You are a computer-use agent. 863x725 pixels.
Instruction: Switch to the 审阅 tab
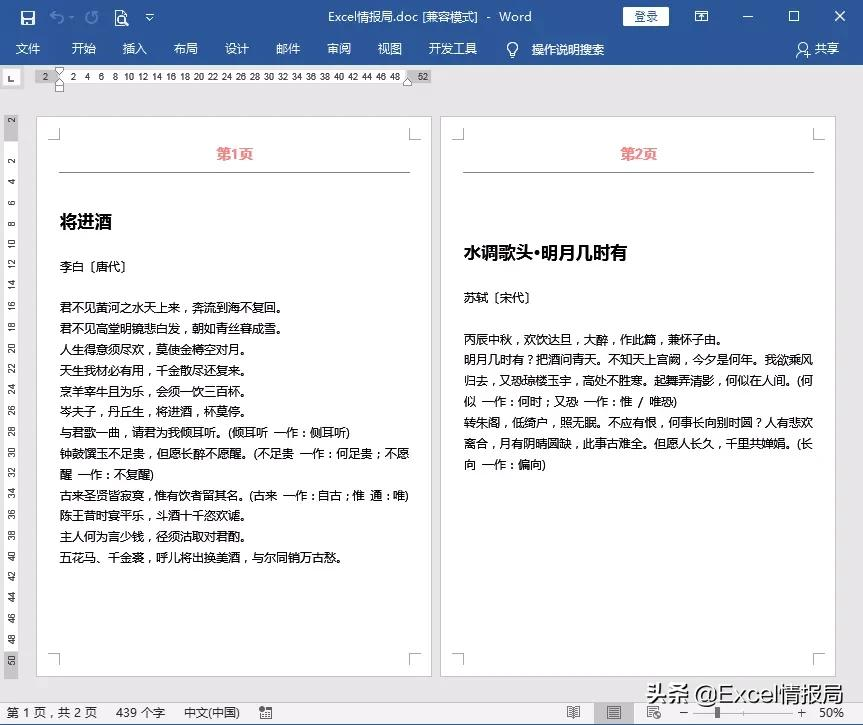pyautogui.click(x=338, y=48)
